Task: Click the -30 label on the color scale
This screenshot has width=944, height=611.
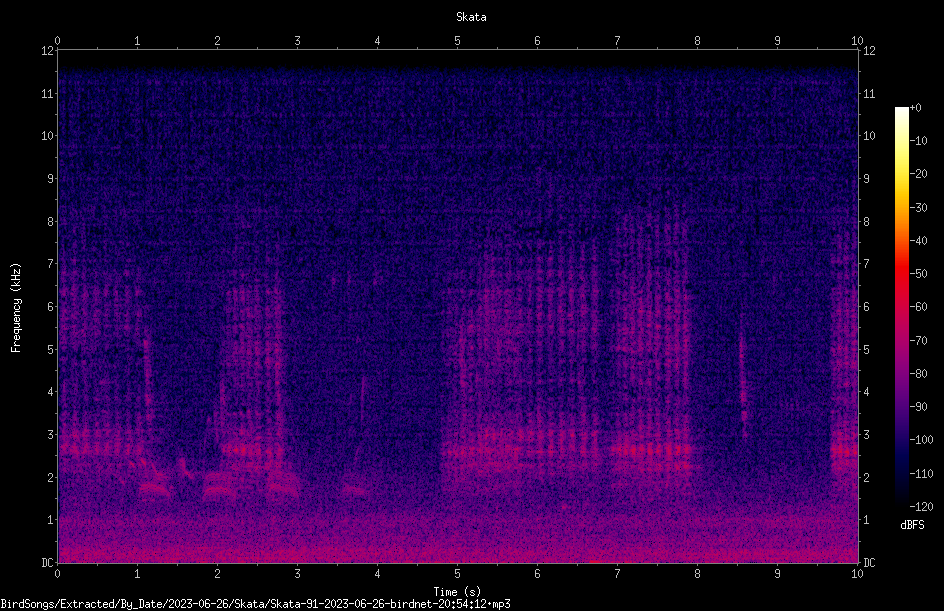Action: click(919, 208)
